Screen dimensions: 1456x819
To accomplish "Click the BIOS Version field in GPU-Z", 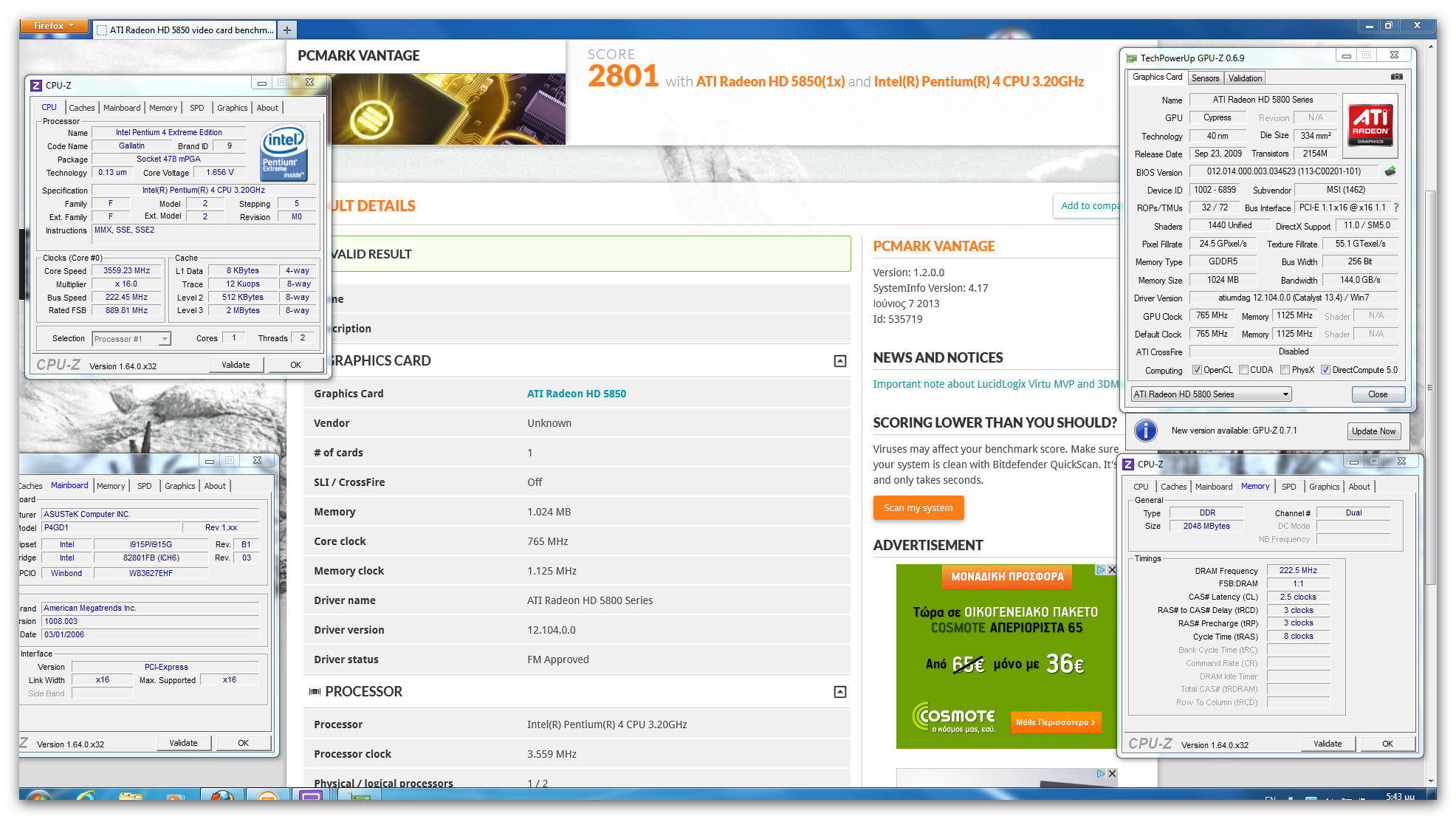I will [1283, 172].
